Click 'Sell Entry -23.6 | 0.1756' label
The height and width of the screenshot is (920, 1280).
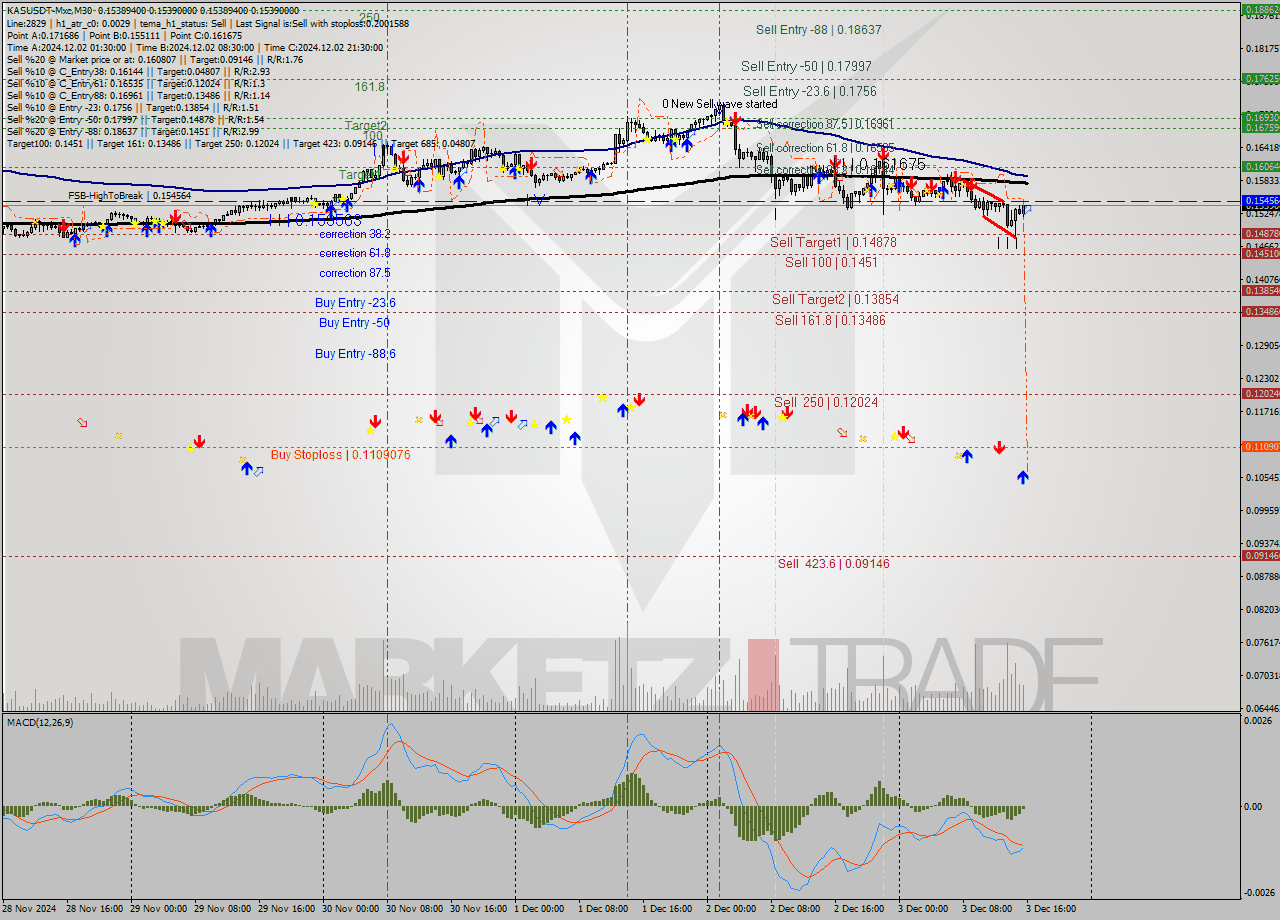coord(809,91)
